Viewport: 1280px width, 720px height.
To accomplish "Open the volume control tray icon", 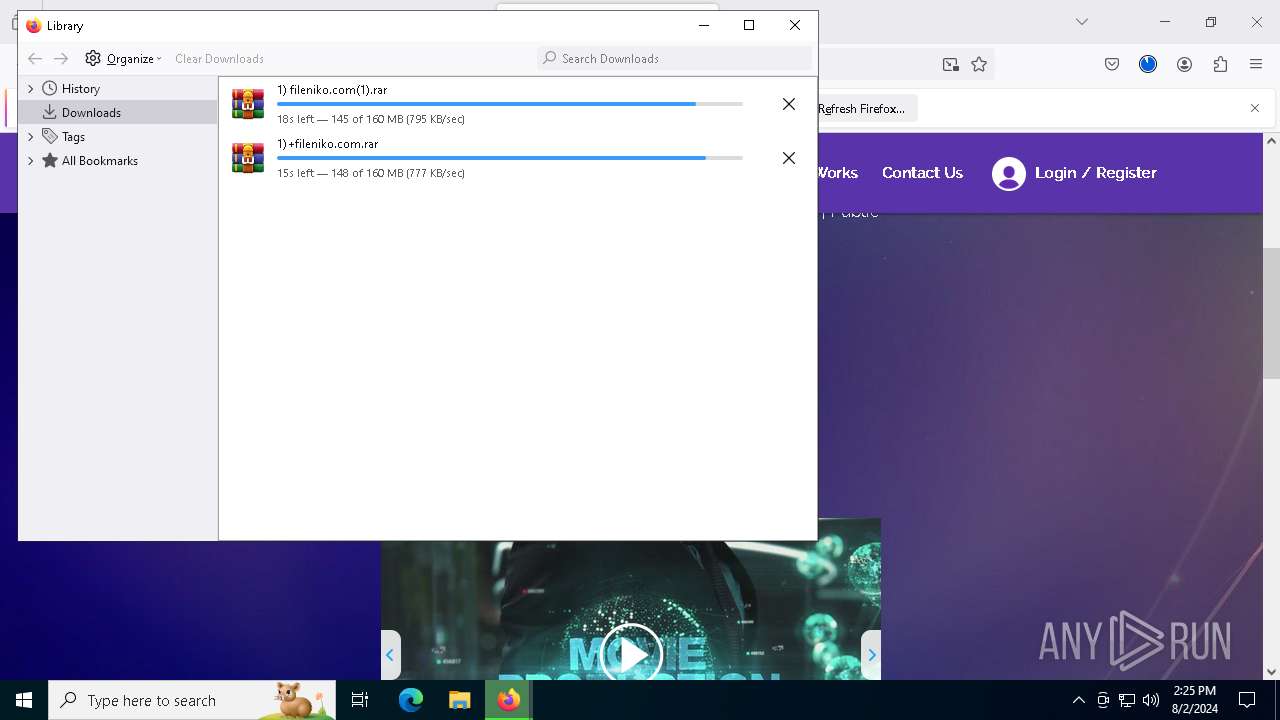I will [x=1151, y=700].
